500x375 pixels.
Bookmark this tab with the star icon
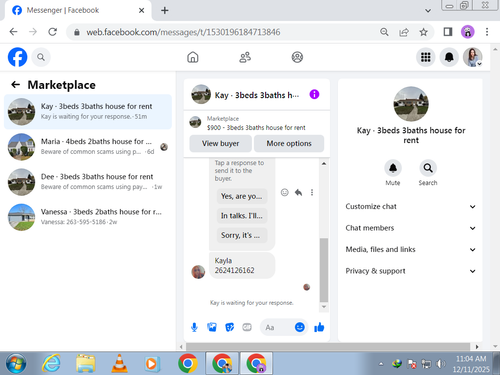(423, 32)
